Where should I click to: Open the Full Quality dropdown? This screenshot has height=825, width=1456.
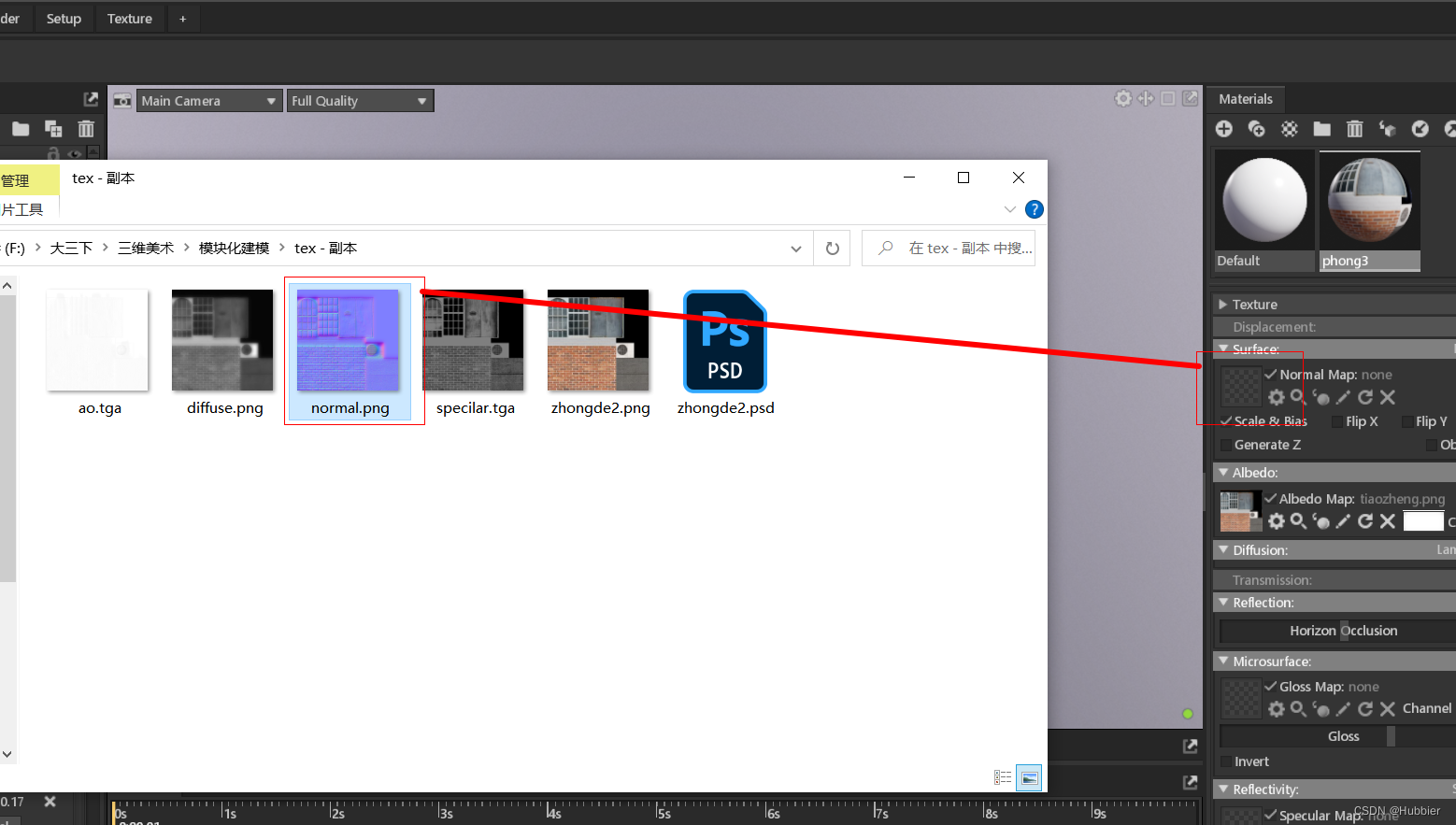click(360, 100)
